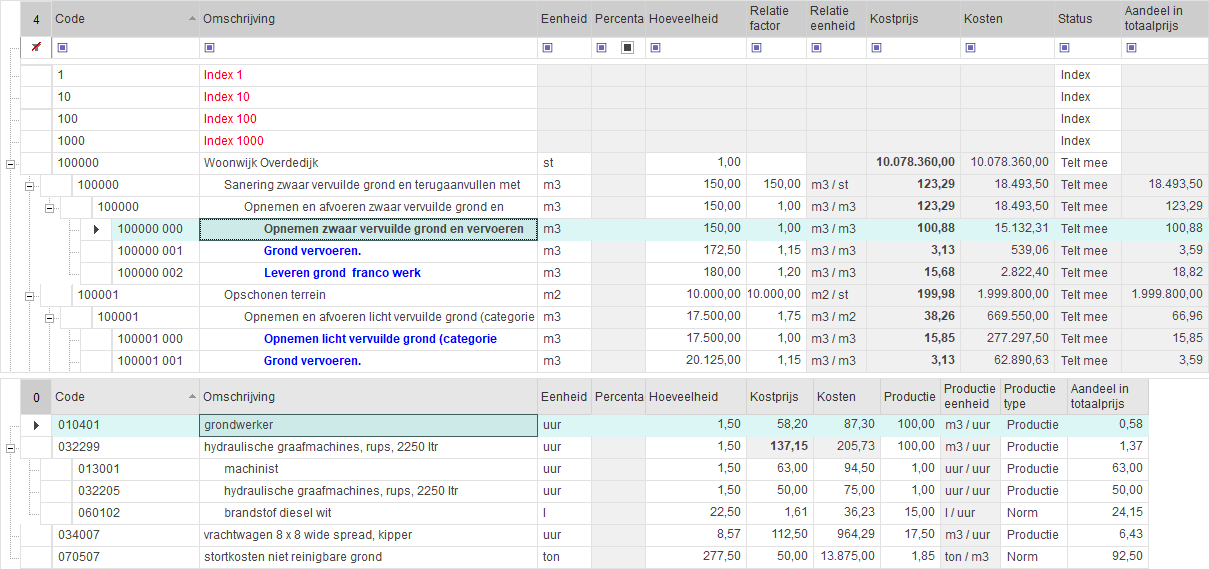Collapse the Sanering zwaar vervuilde grond node
Image resolution: width=1209 pixels, height=569 pixels.
pyautogui.click(x=29, y=185)
